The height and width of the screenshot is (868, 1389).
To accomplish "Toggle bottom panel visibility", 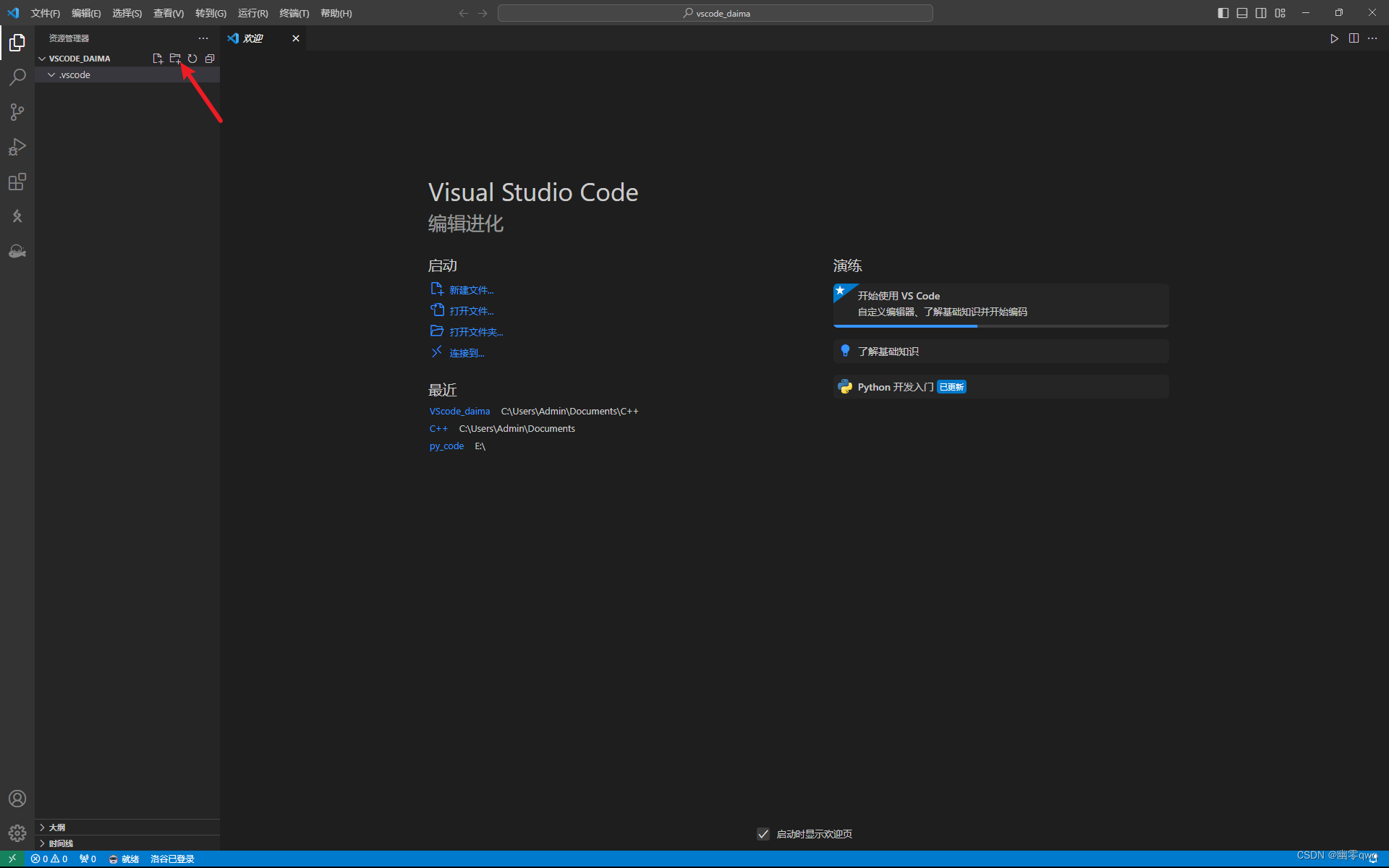I will pos(1242,13).
